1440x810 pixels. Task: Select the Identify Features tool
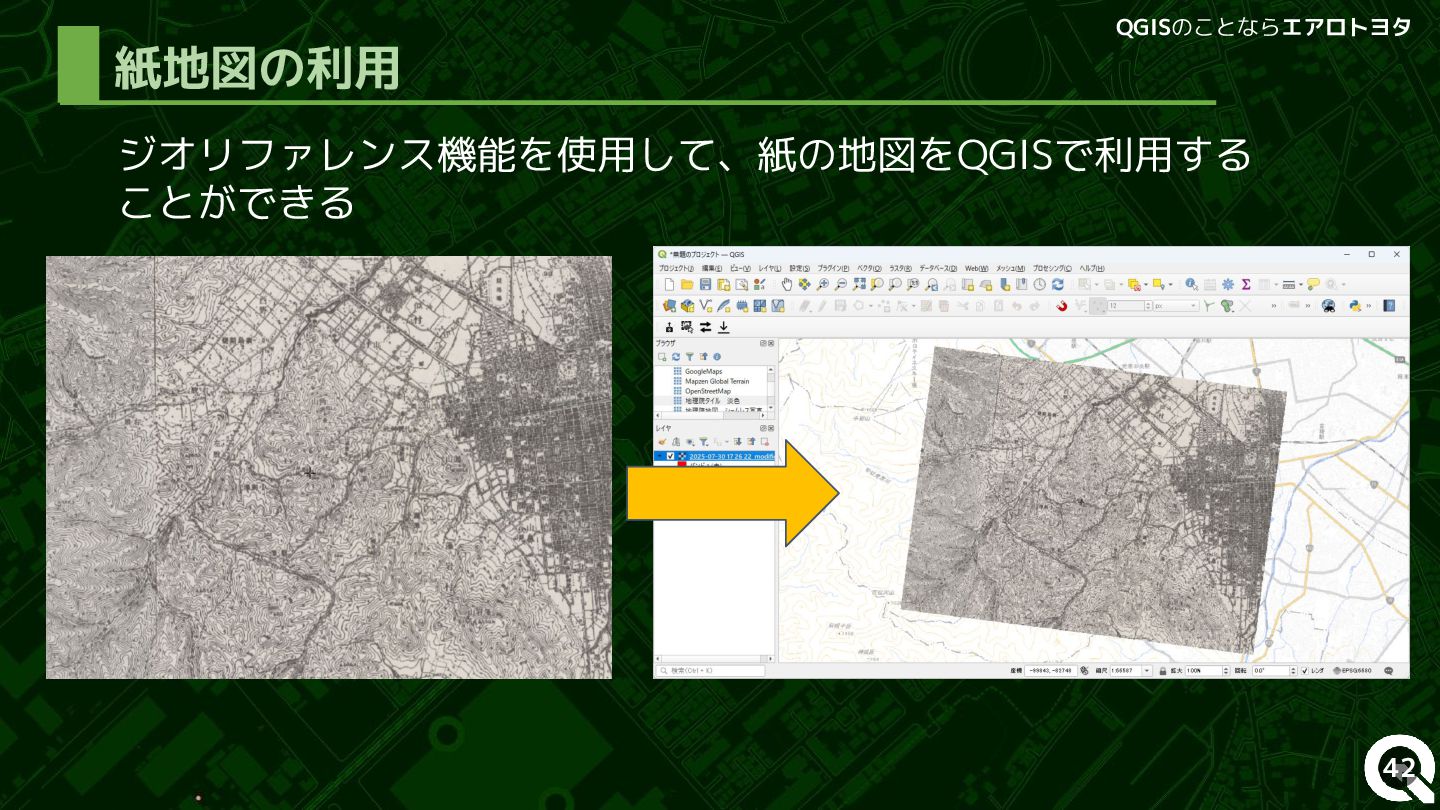click(1191, 284)
